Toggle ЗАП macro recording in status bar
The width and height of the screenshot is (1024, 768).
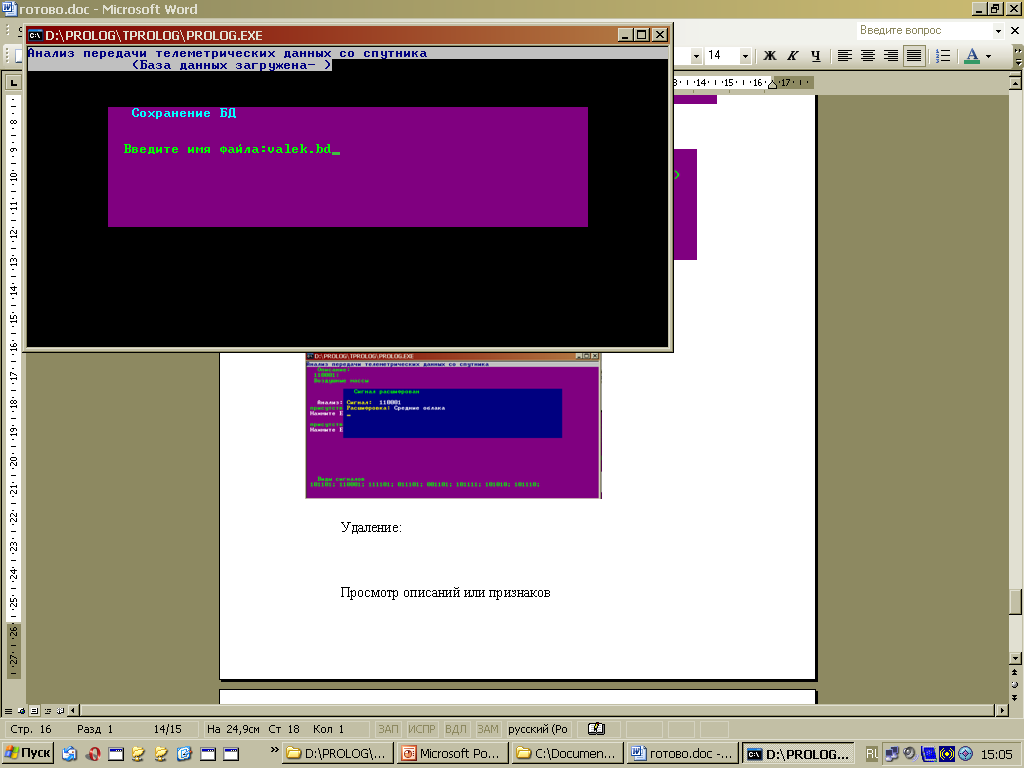388,729
